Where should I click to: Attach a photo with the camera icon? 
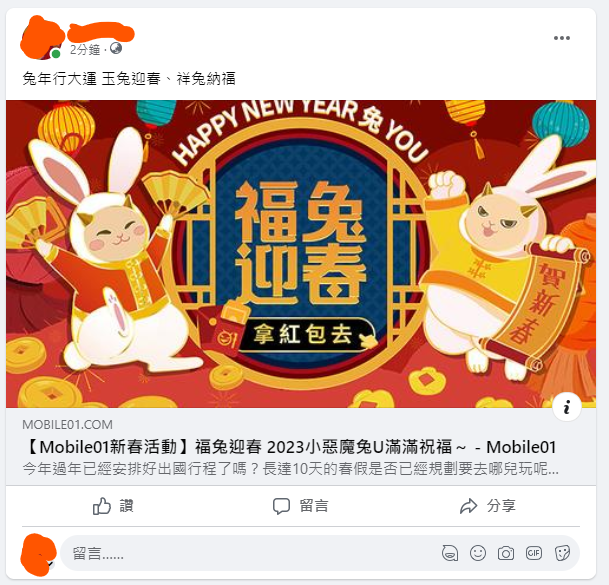pos(506,553)
